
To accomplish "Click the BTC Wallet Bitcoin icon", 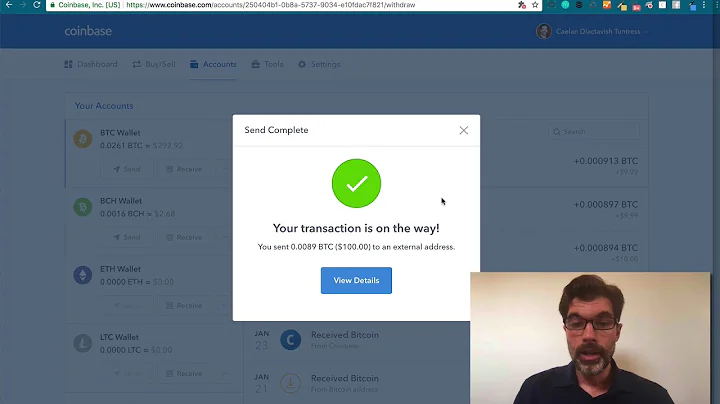I will pyautogui.click(x=83, y=139).
